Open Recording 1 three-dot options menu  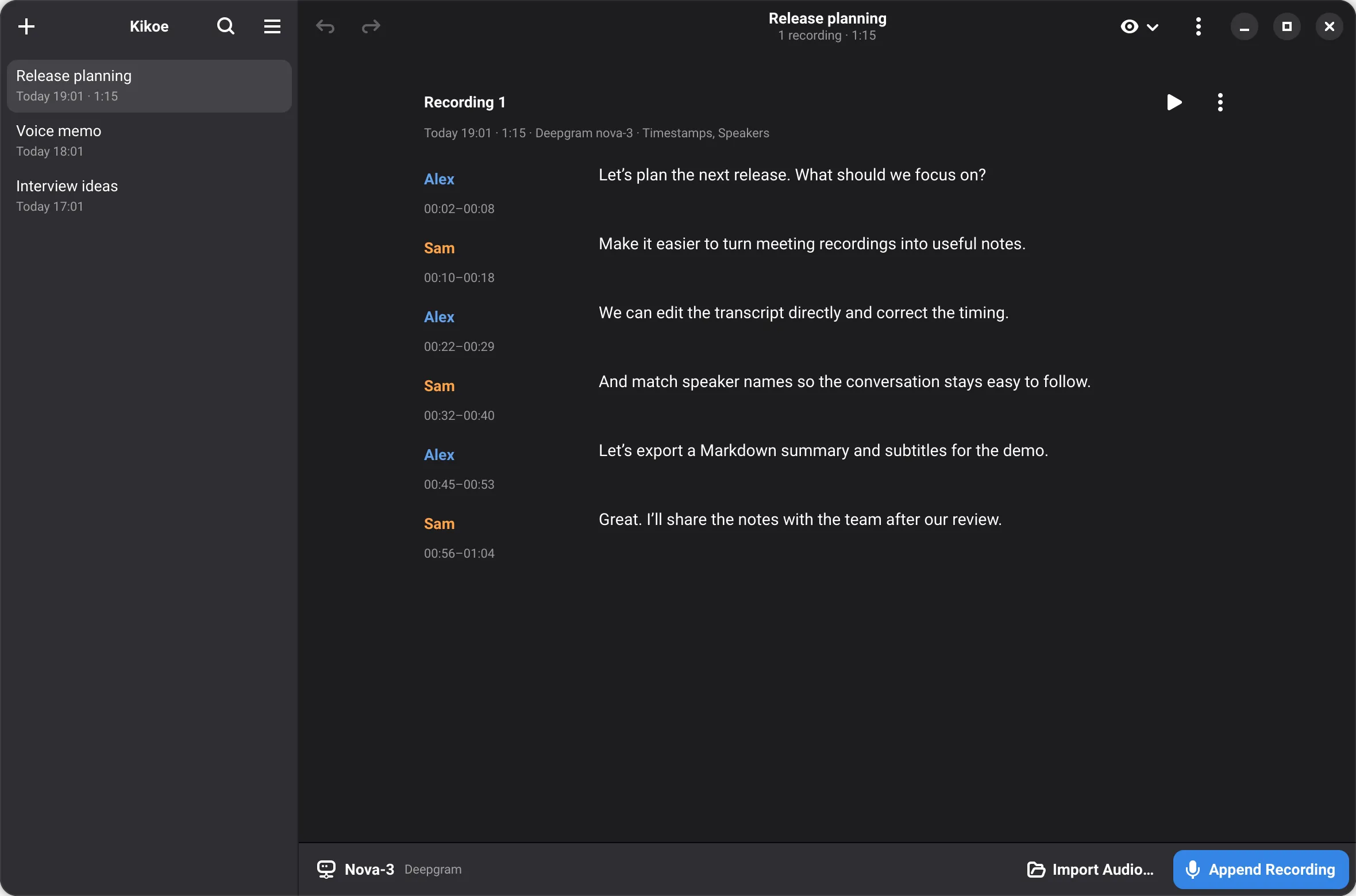(1220, 102)
